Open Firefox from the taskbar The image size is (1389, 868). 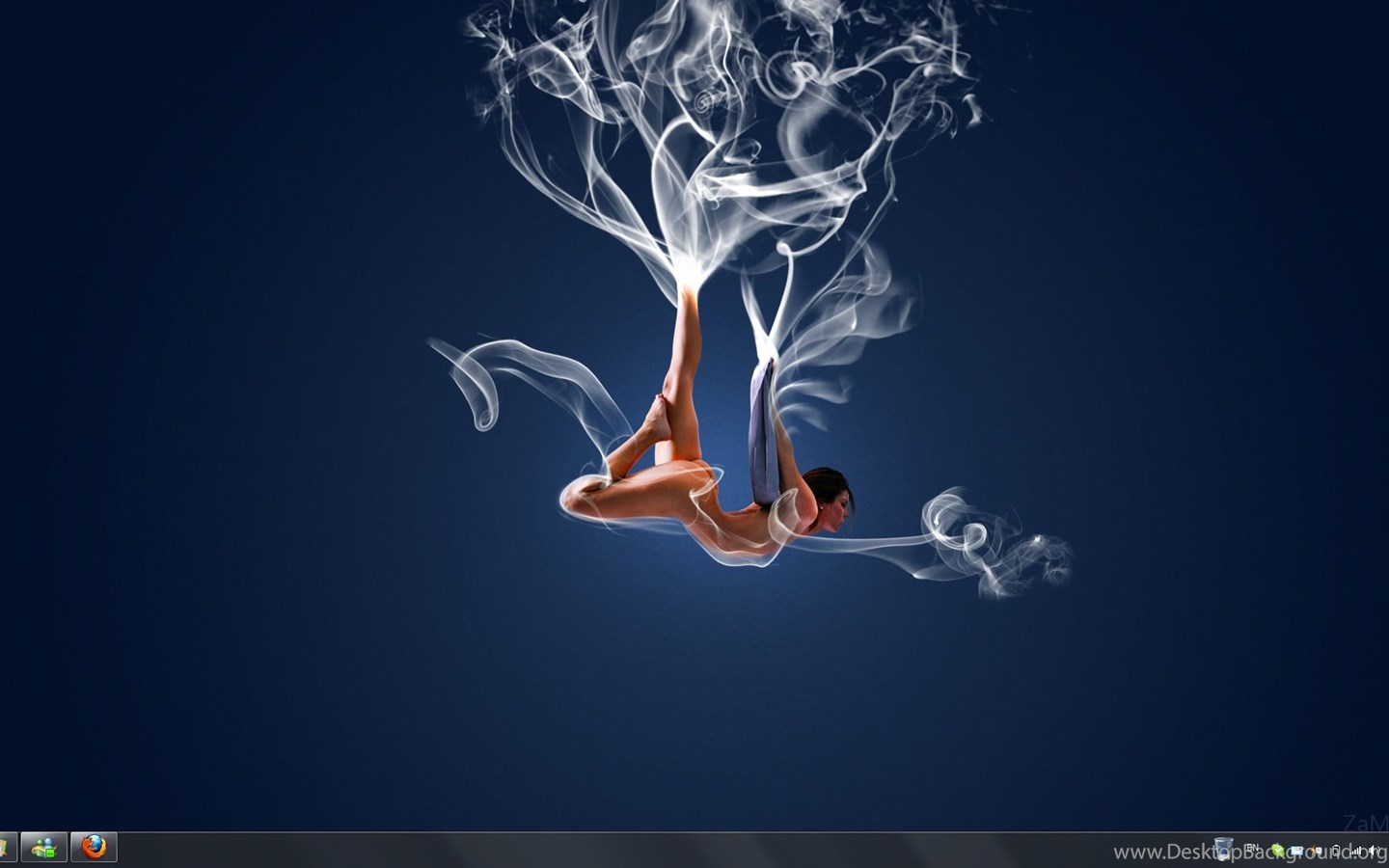click(x=94, y=848)
